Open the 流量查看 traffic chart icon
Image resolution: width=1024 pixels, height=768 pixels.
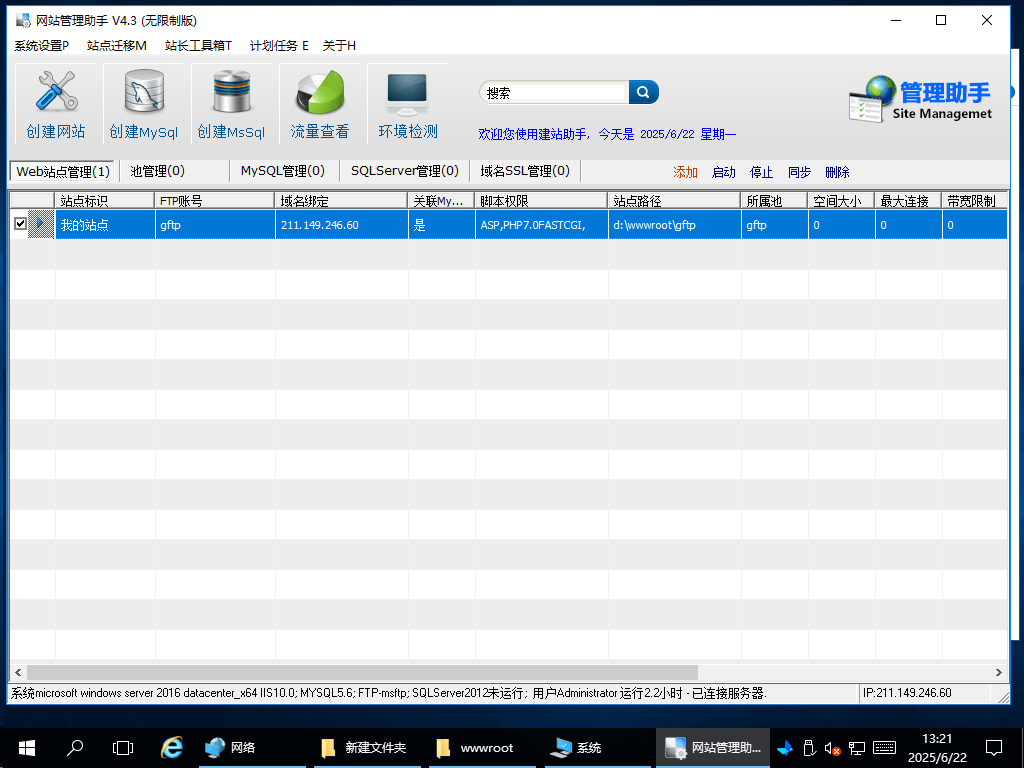pos(320,104)
